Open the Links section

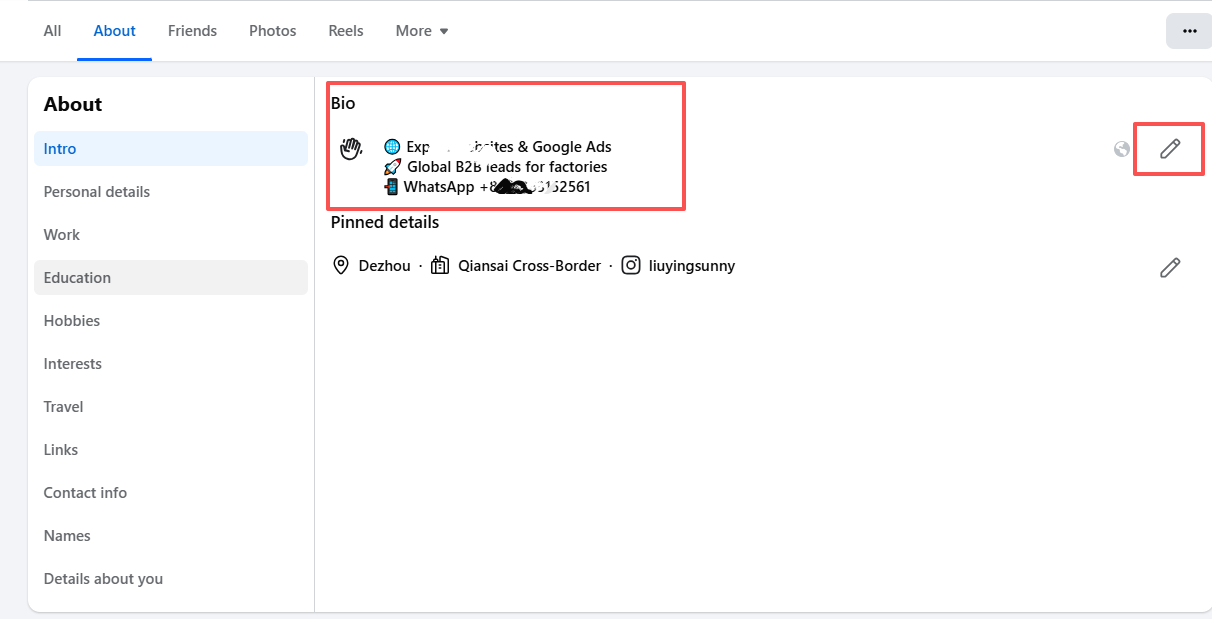tap(171, 449)
